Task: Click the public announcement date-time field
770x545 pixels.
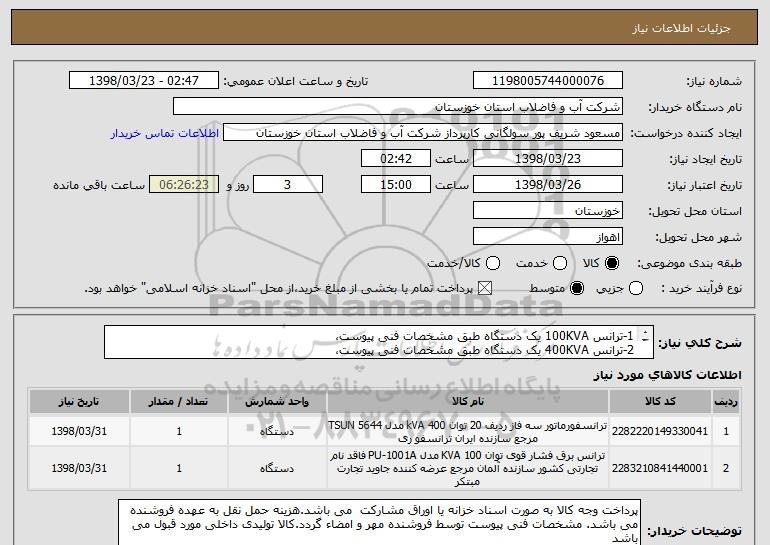Action: point(144,81)
